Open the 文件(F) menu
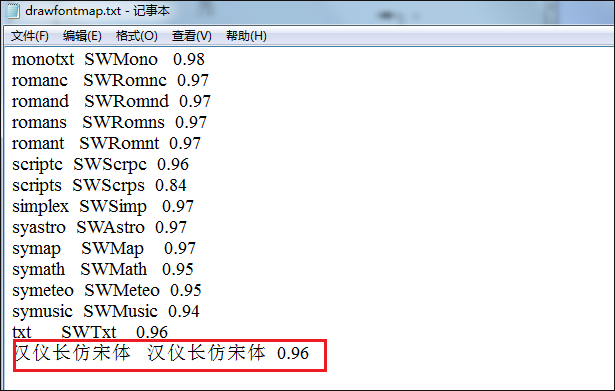 pyautogui.click(x=30, y=36)
